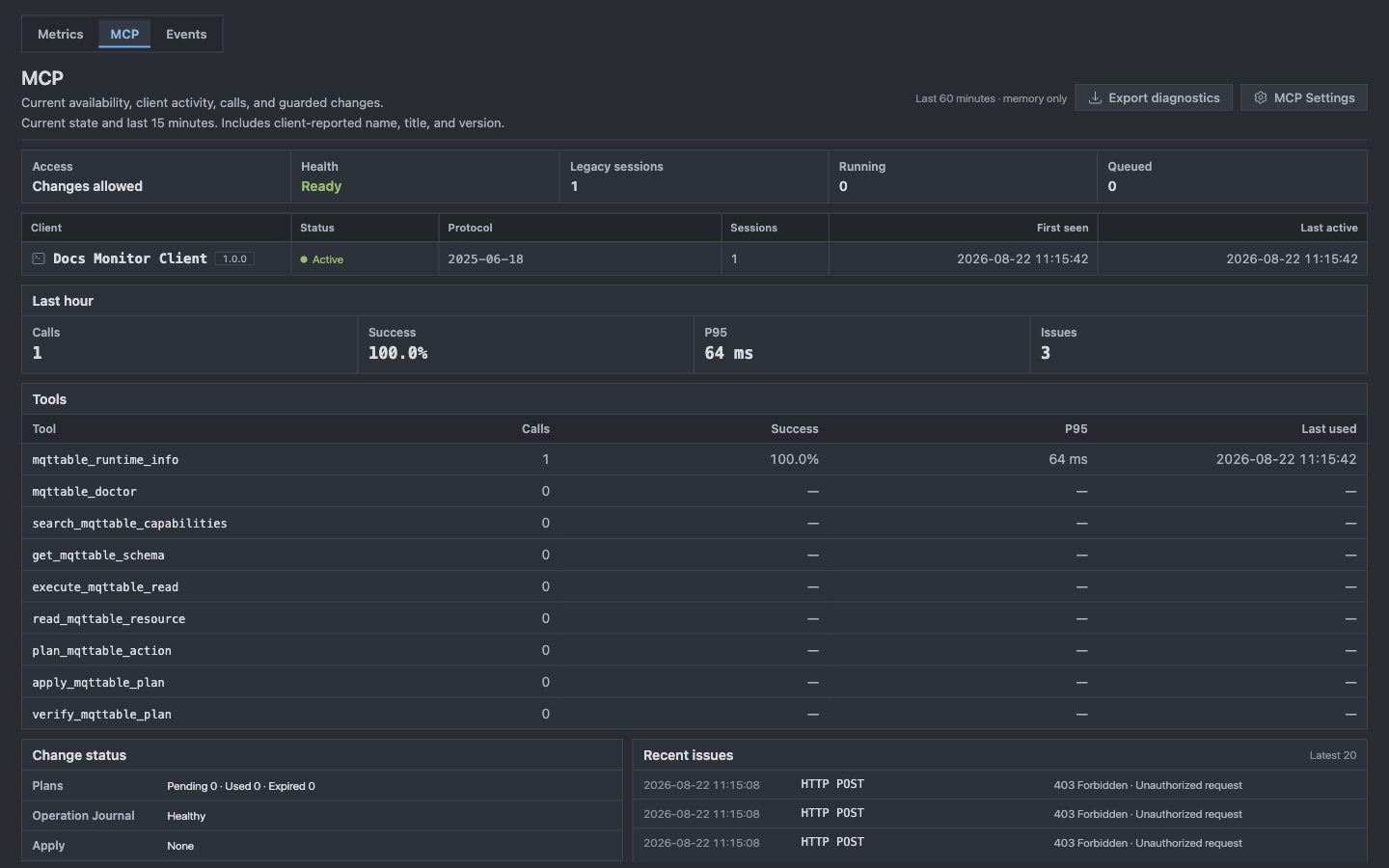Screen dimensions: 1389x868
Task: Click the 64 ms P95 stat in Last hour
Action: [861, 344]
